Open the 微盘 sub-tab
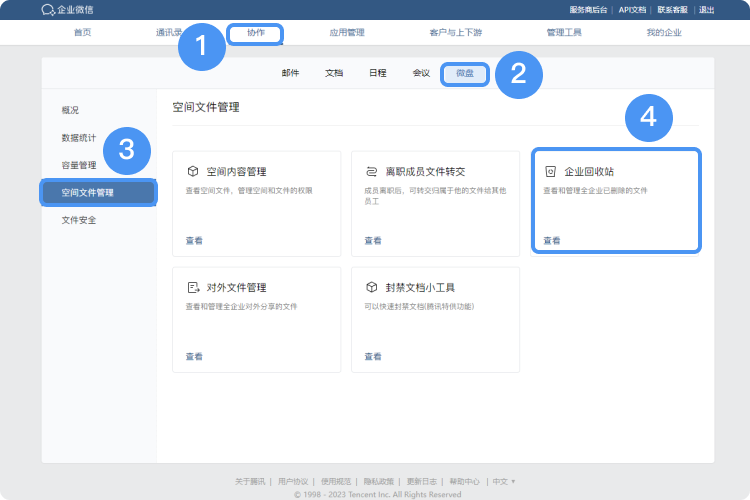Viewport: 750px width, 500px height. click(465, 73)
